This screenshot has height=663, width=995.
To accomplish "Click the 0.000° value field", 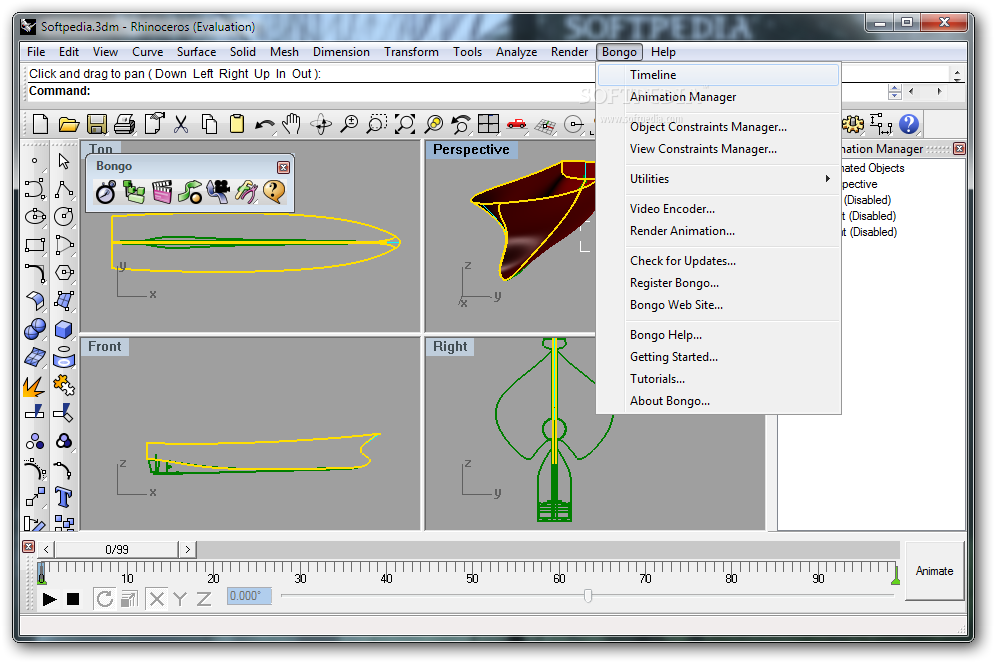I will (249, 596).
